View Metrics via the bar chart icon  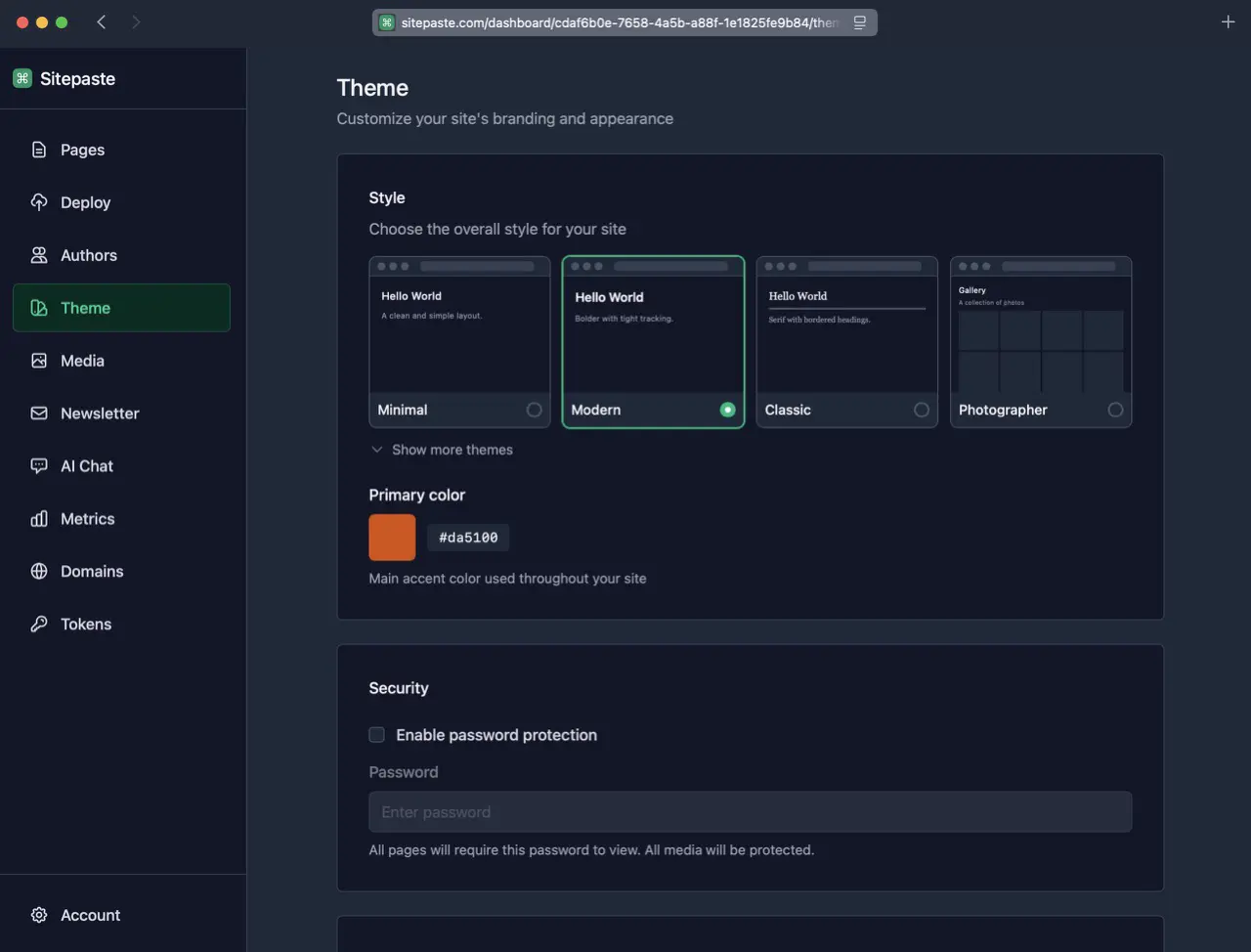pos(39,519)
